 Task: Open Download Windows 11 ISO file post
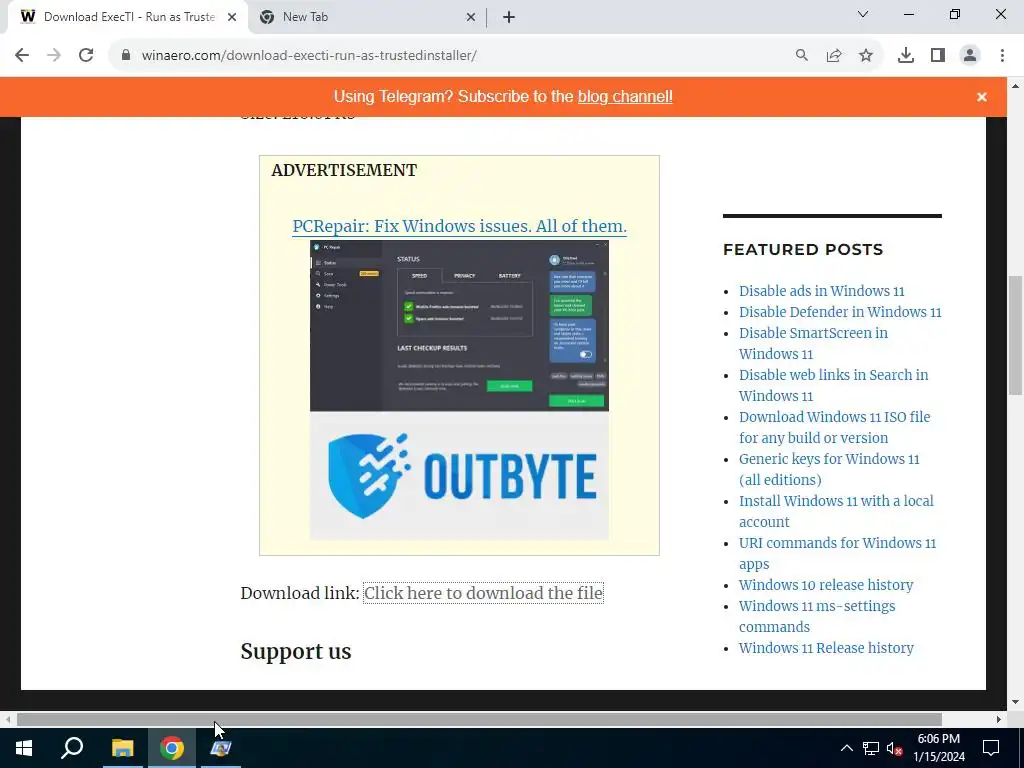[x=835, y=427]
